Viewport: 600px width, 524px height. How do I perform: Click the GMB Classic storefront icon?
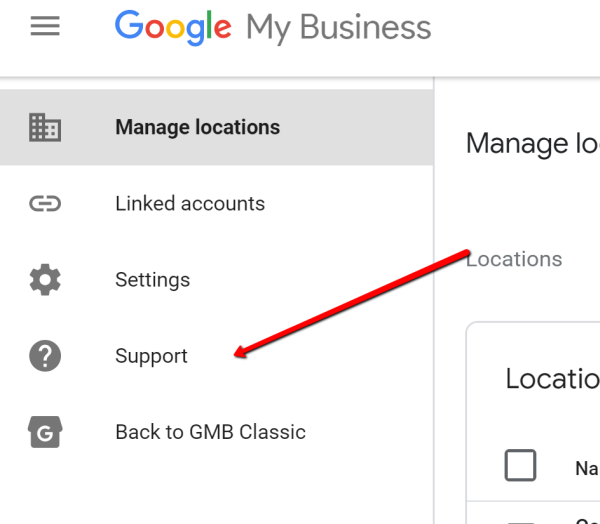pyautogui.click(x=45, y=432)
